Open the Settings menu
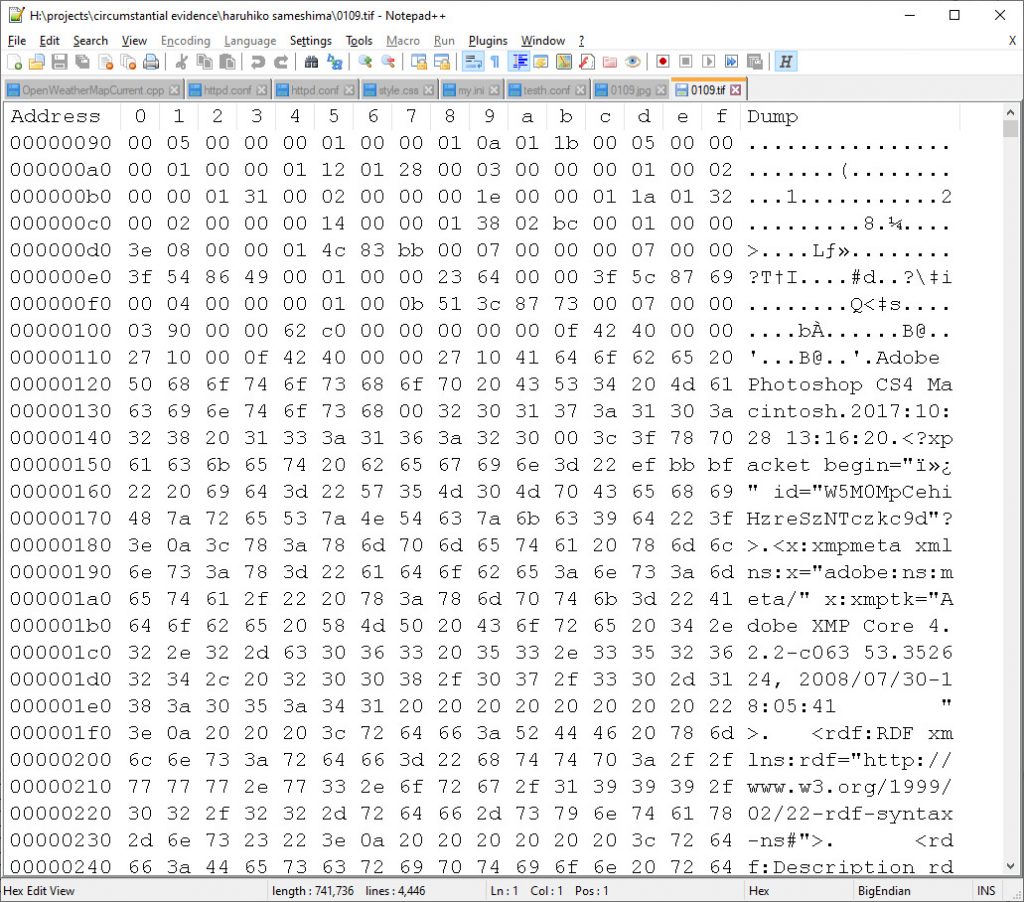Screen dimensions: 1024x902 coord(310,41)
